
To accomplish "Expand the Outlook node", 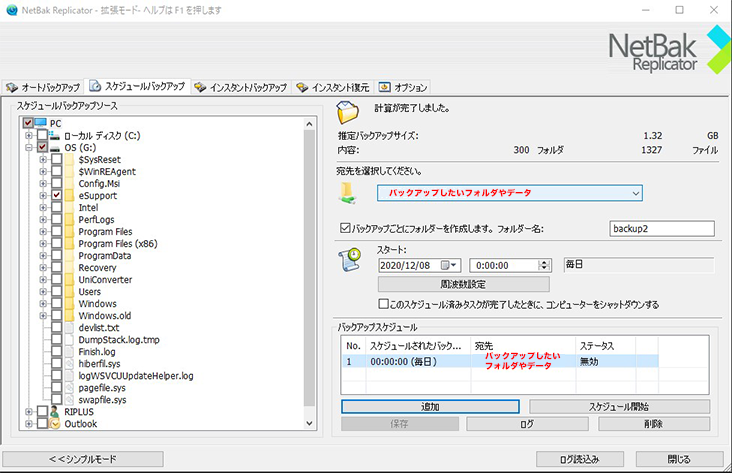I will [x=29, y=424].
